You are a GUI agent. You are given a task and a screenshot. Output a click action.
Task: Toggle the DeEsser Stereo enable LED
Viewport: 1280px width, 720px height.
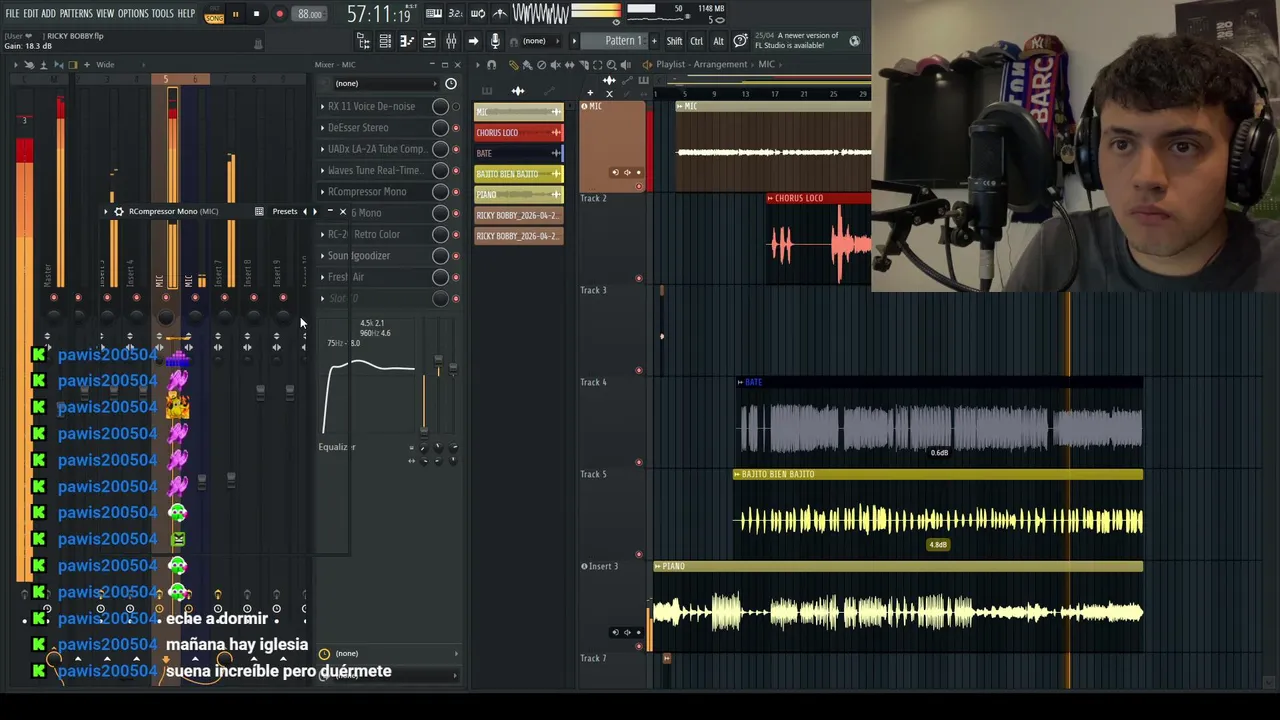click(456, 128)
